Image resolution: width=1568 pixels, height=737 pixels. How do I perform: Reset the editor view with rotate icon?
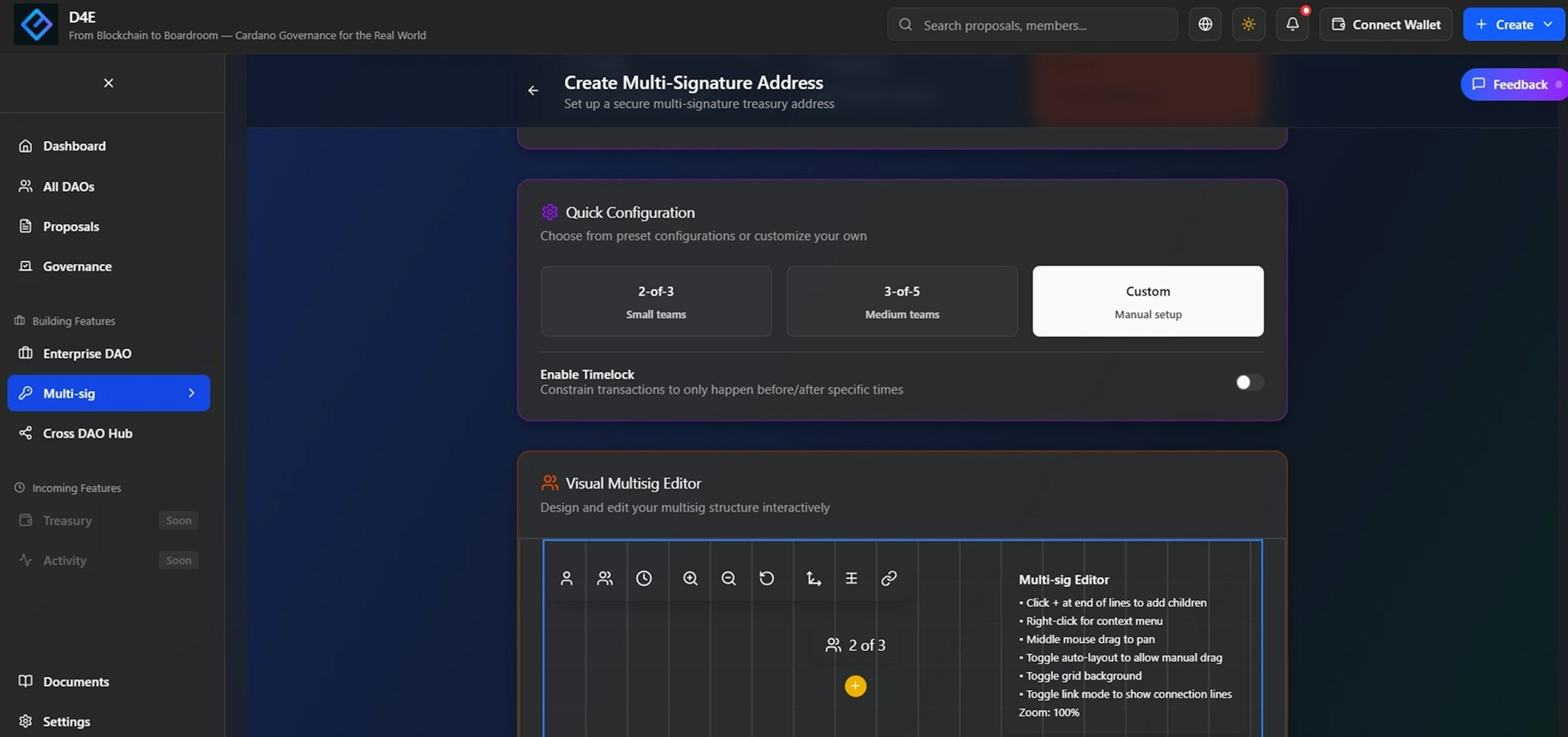767,578
